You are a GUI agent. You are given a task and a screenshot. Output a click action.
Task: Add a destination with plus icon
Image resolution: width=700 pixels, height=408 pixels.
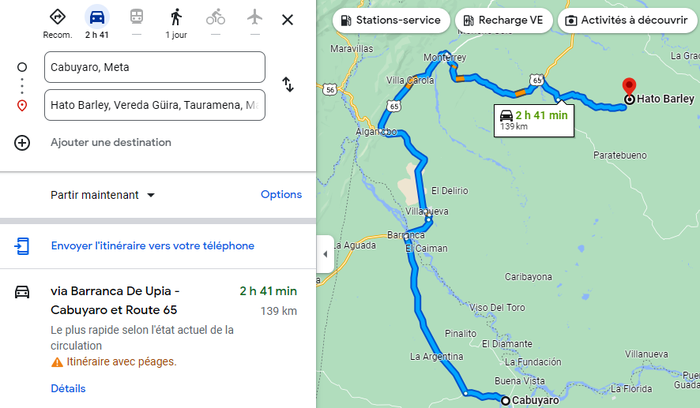pyautogui.click(x=22, y=142)
